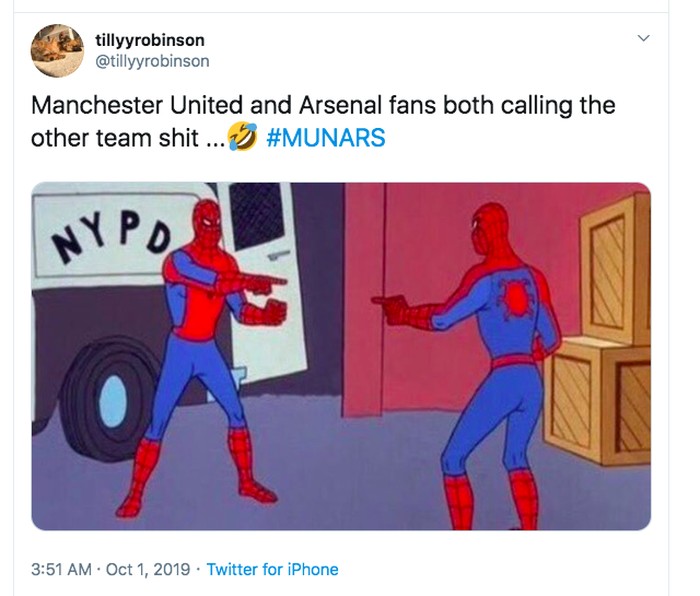Click the stacked wooden crates in the image
Viewport: 700px width, 596px height.
coord(605,340)
